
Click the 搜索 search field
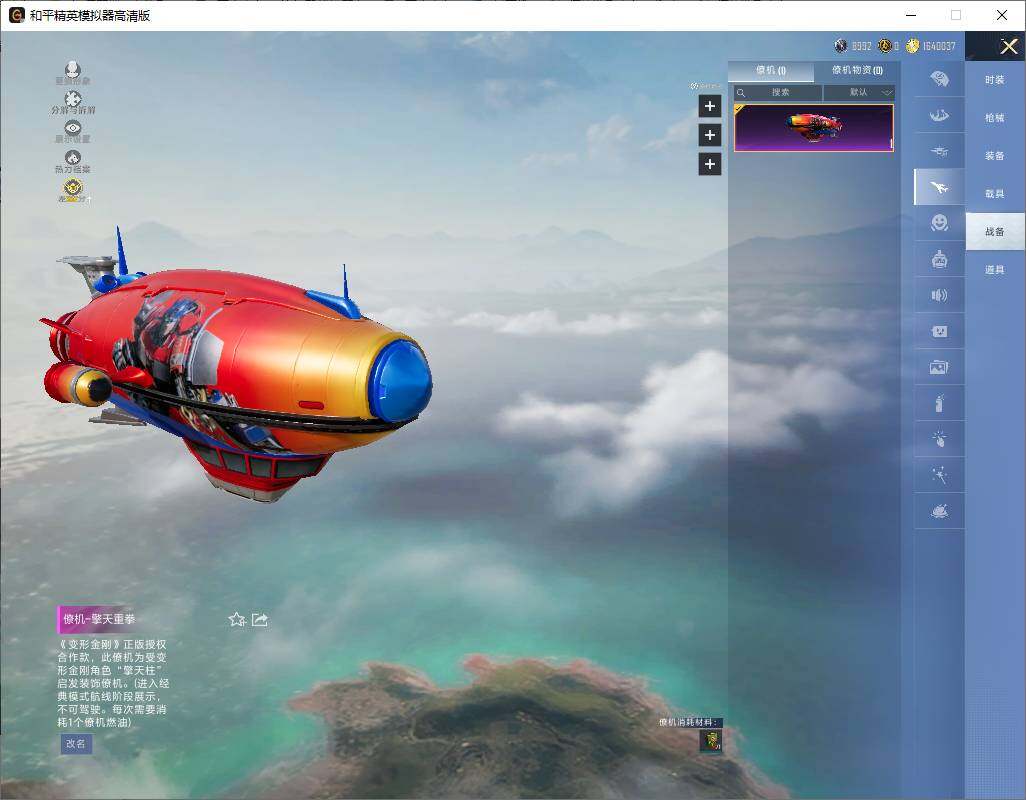[x=777, y=92]
